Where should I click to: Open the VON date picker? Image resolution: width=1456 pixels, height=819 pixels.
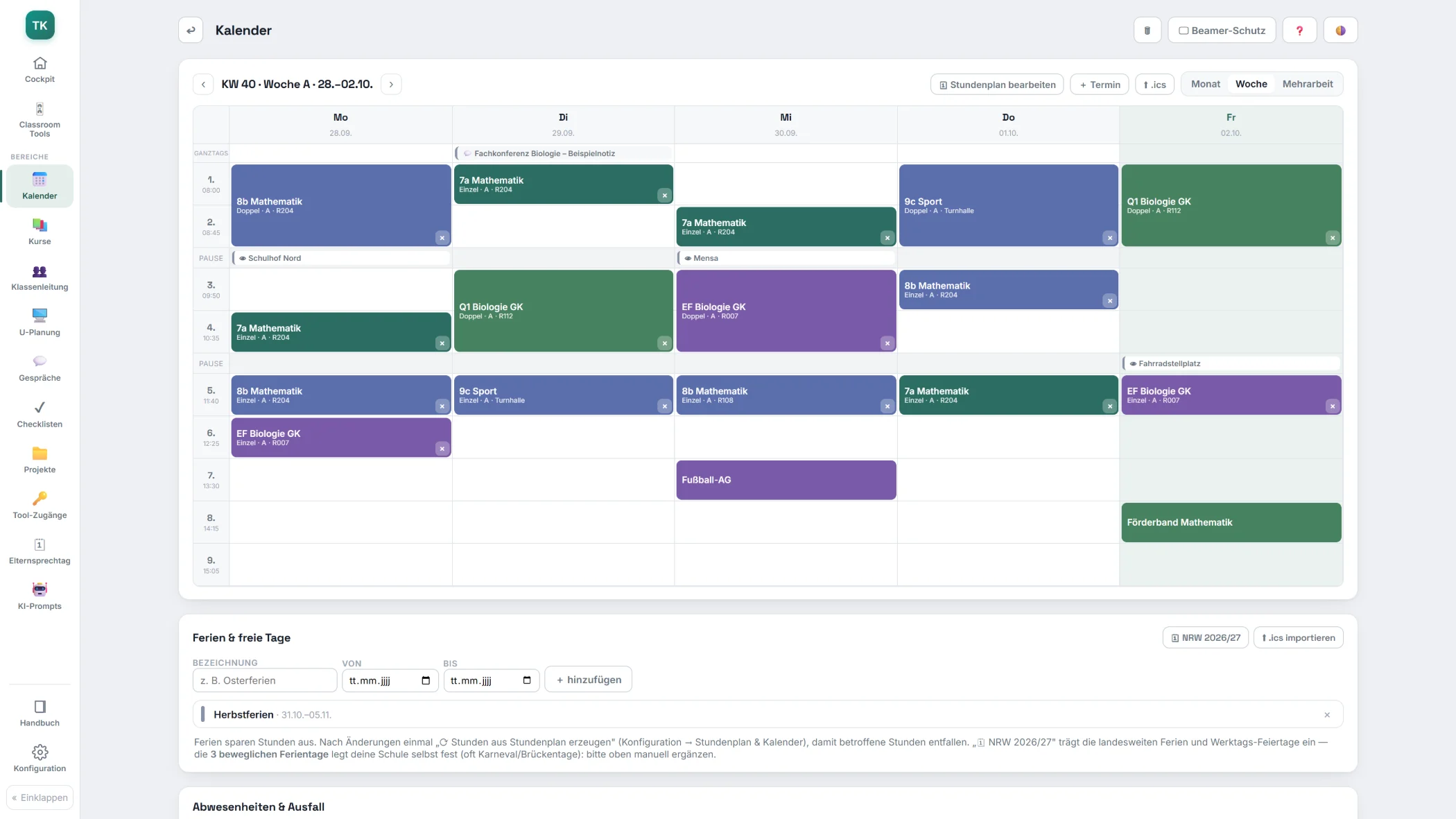point(426,680)
